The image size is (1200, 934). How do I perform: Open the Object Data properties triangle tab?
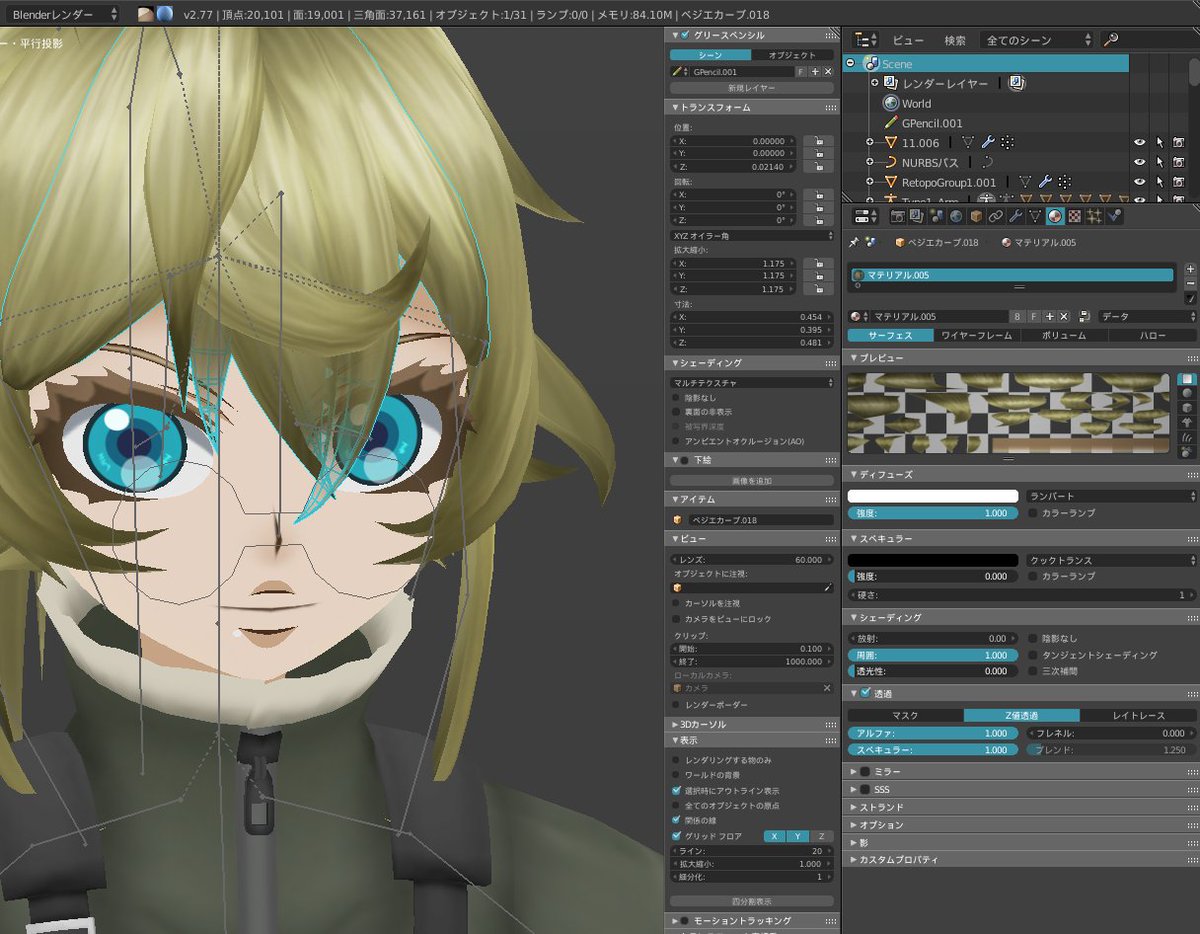click(1034, 216)
